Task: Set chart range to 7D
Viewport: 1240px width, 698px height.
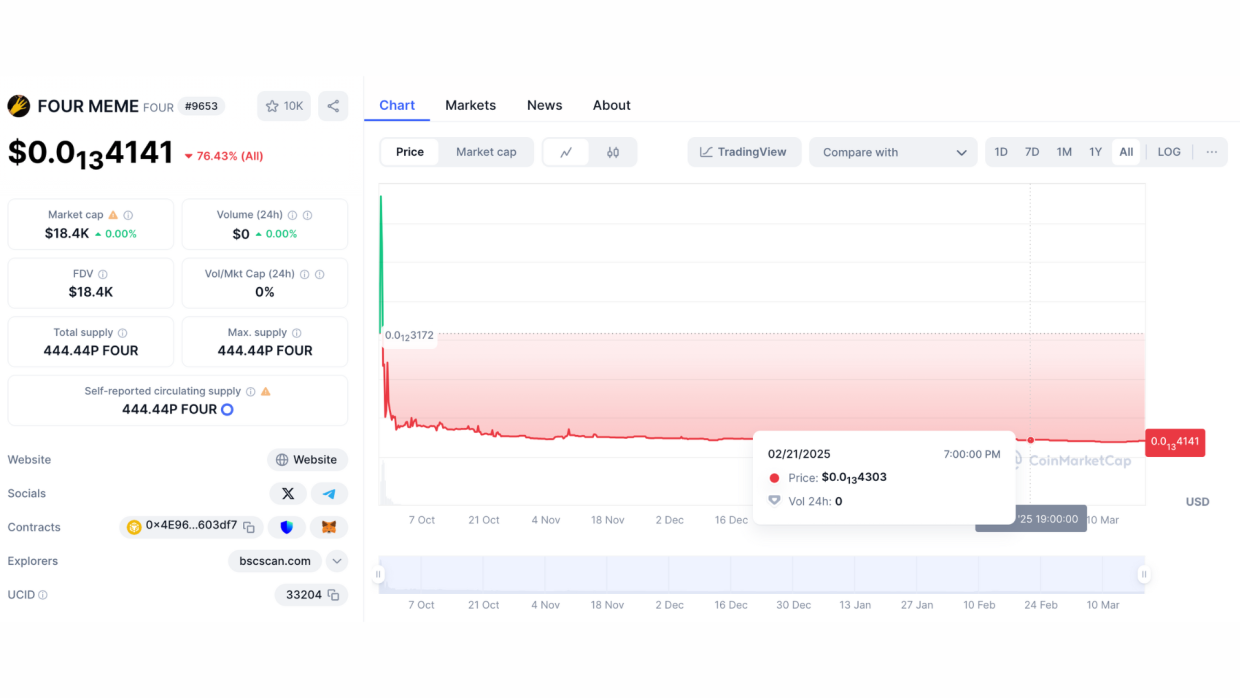Action: [1032, 152]
